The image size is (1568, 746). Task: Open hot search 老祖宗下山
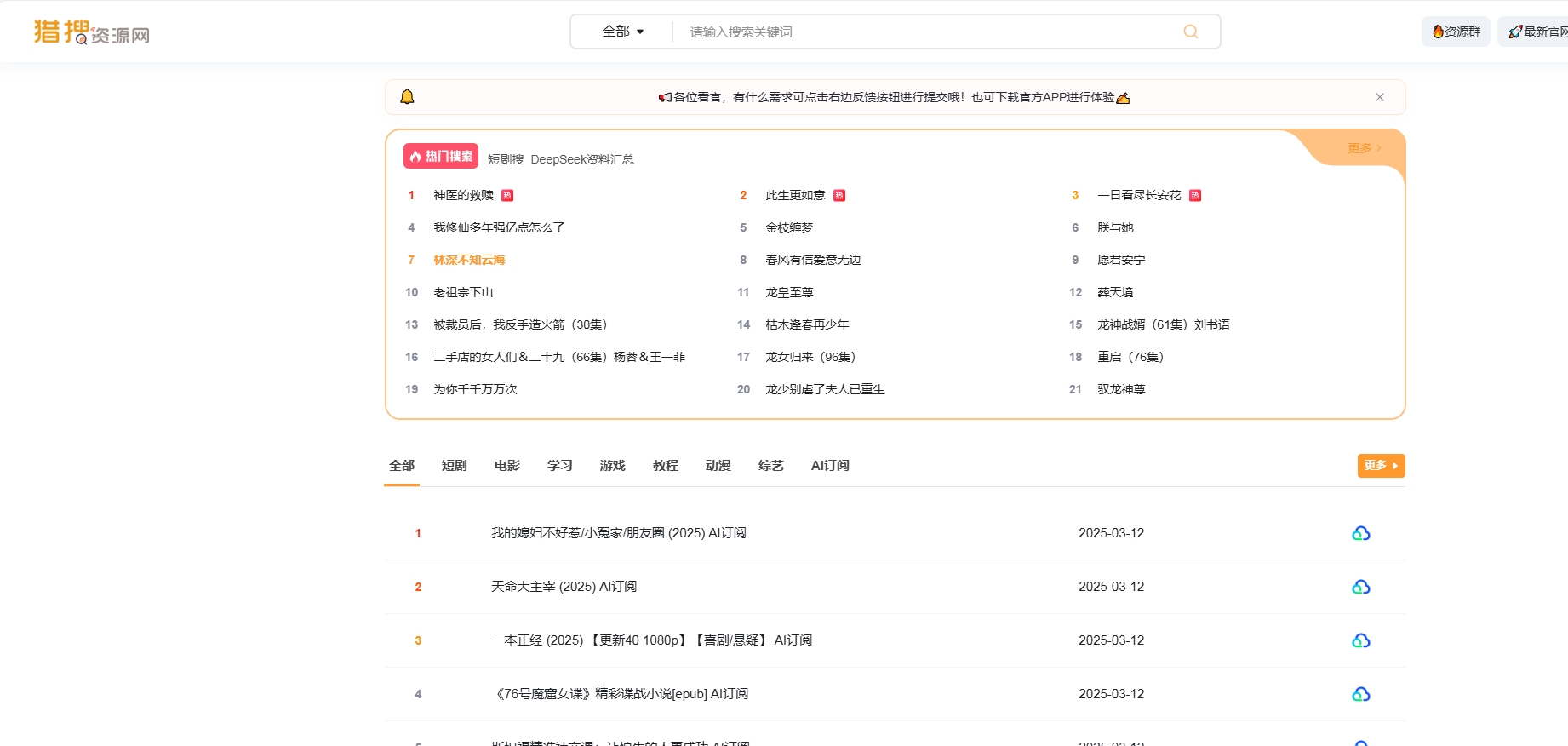tap(463, 292)
